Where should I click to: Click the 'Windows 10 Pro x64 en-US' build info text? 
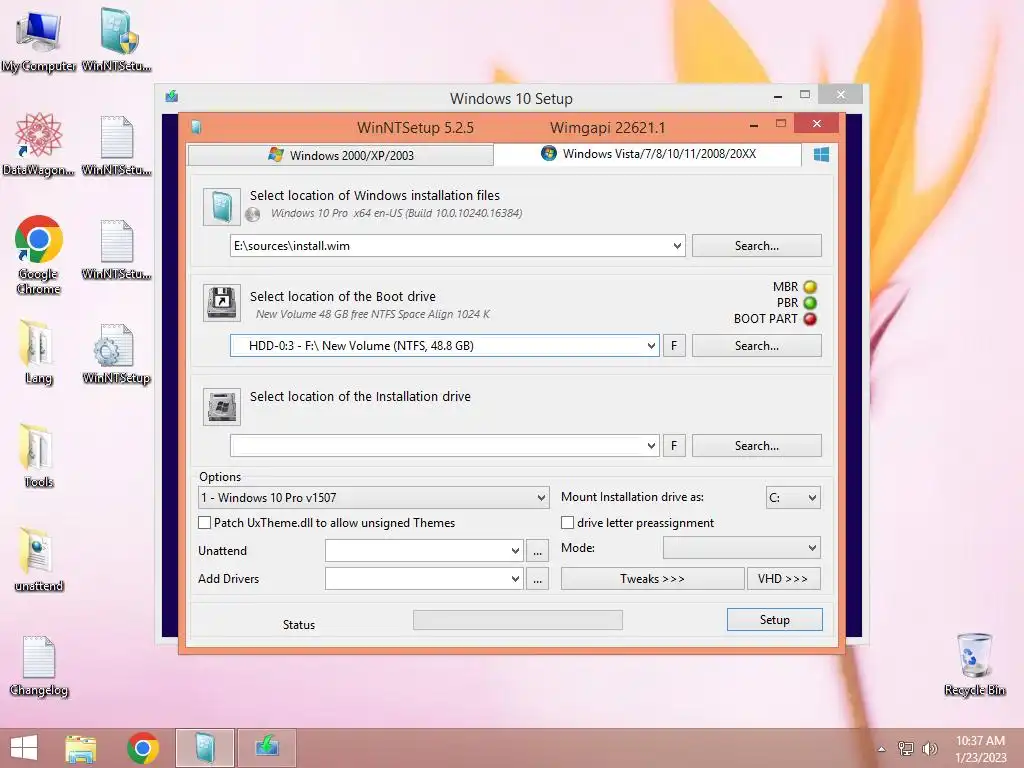point(396,214)
